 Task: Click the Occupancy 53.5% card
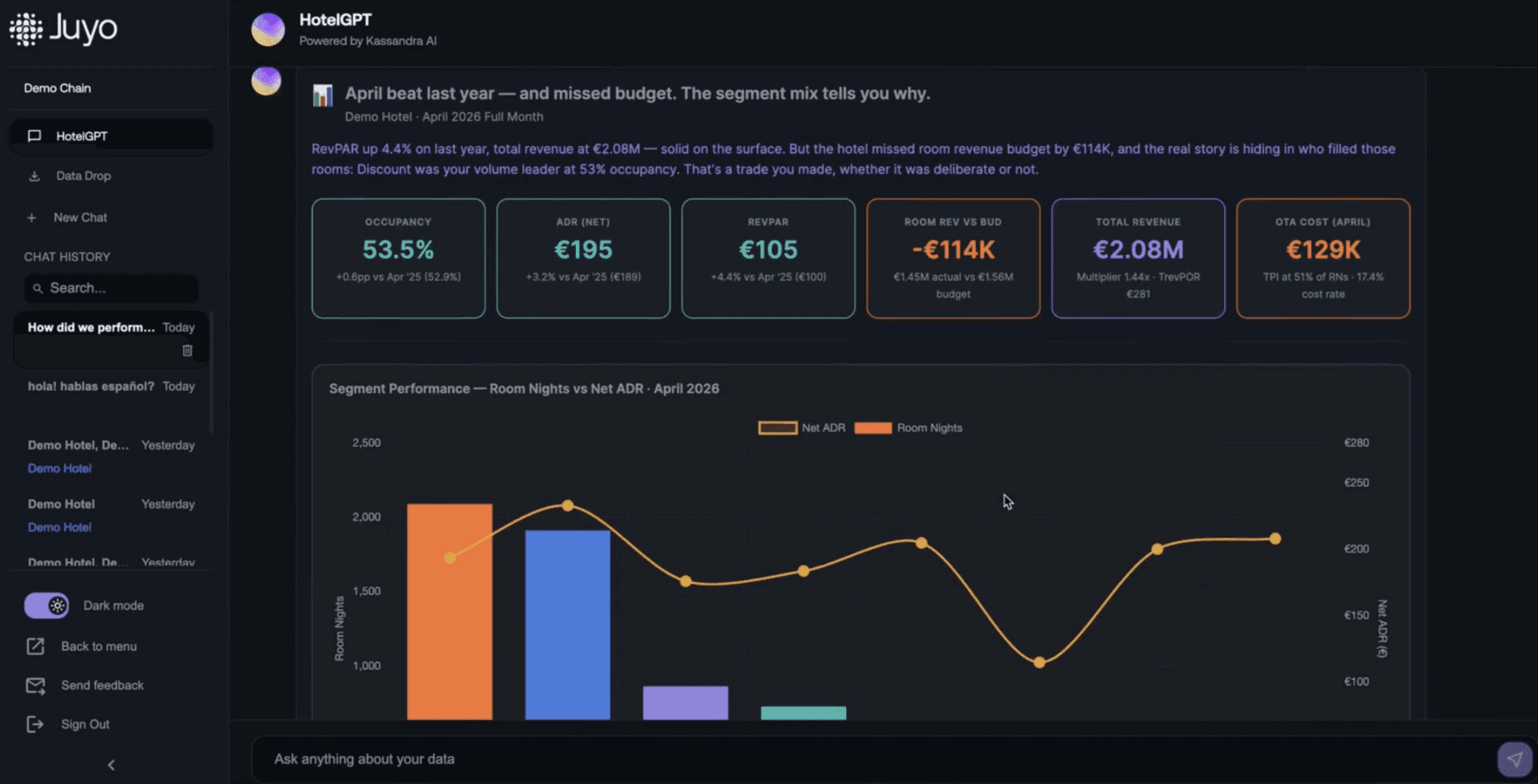click(398, 259)
